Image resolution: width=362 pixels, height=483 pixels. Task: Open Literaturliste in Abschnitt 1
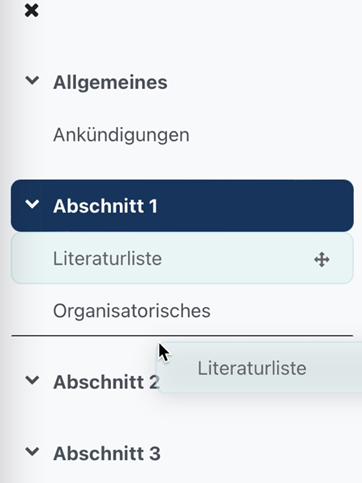(x=107, y=259)
